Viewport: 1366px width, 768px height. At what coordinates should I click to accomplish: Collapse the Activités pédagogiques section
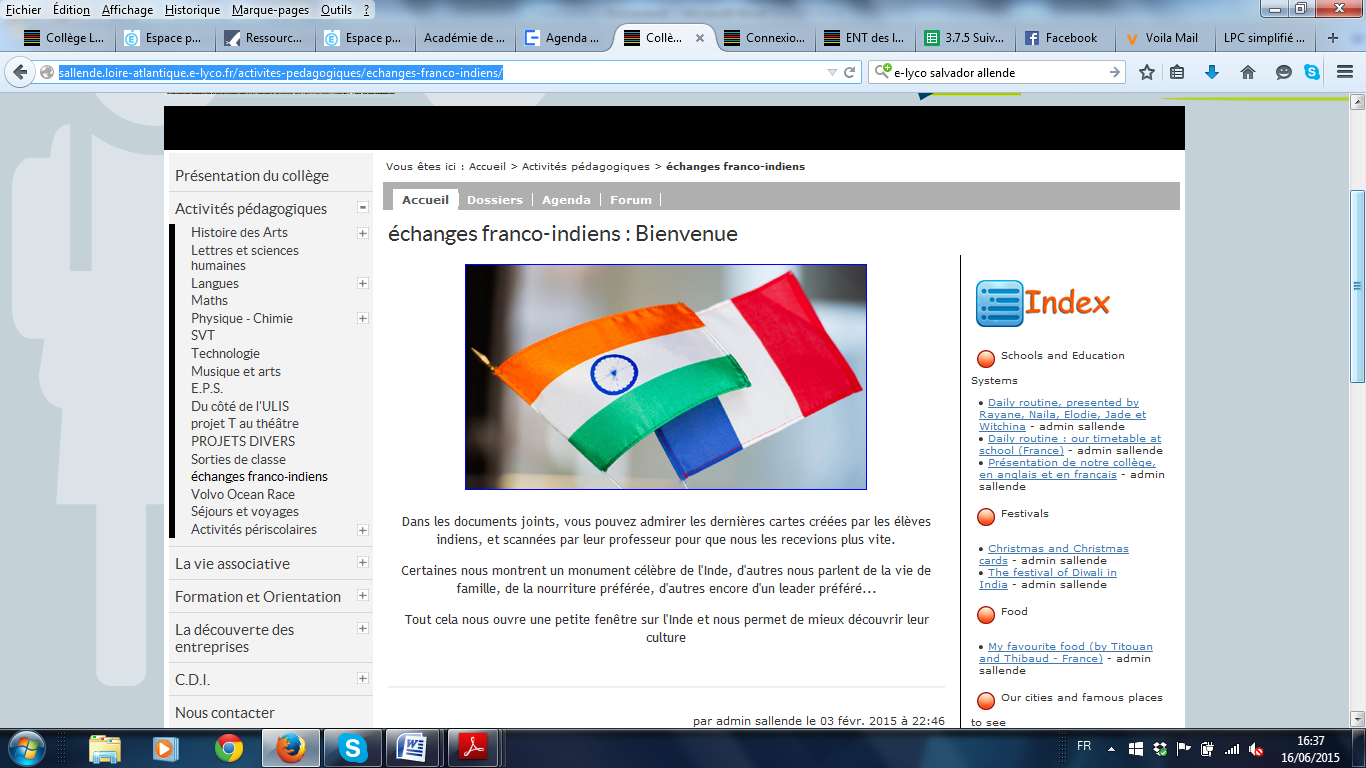click(363, 208)
